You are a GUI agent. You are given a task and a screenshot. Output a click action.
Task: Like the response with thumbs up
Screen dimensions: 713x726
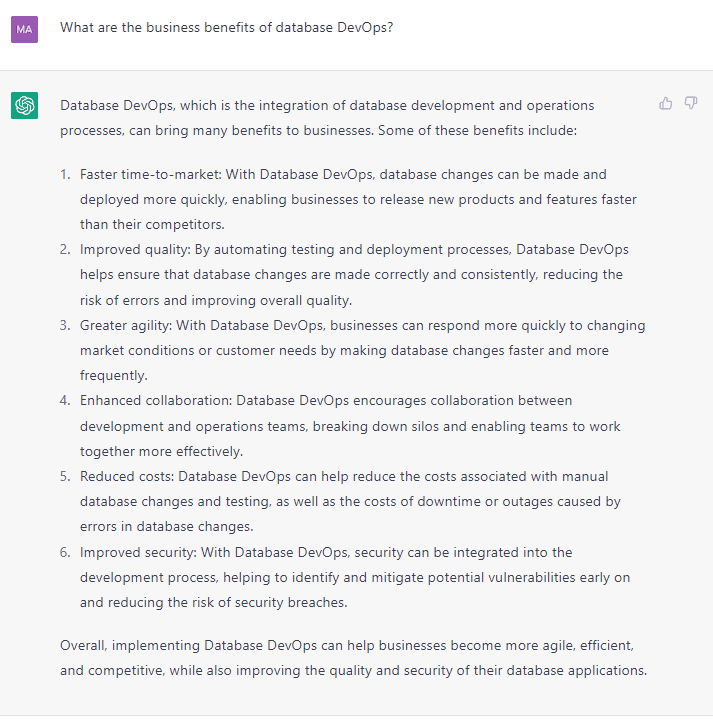(x=666, y=103)
